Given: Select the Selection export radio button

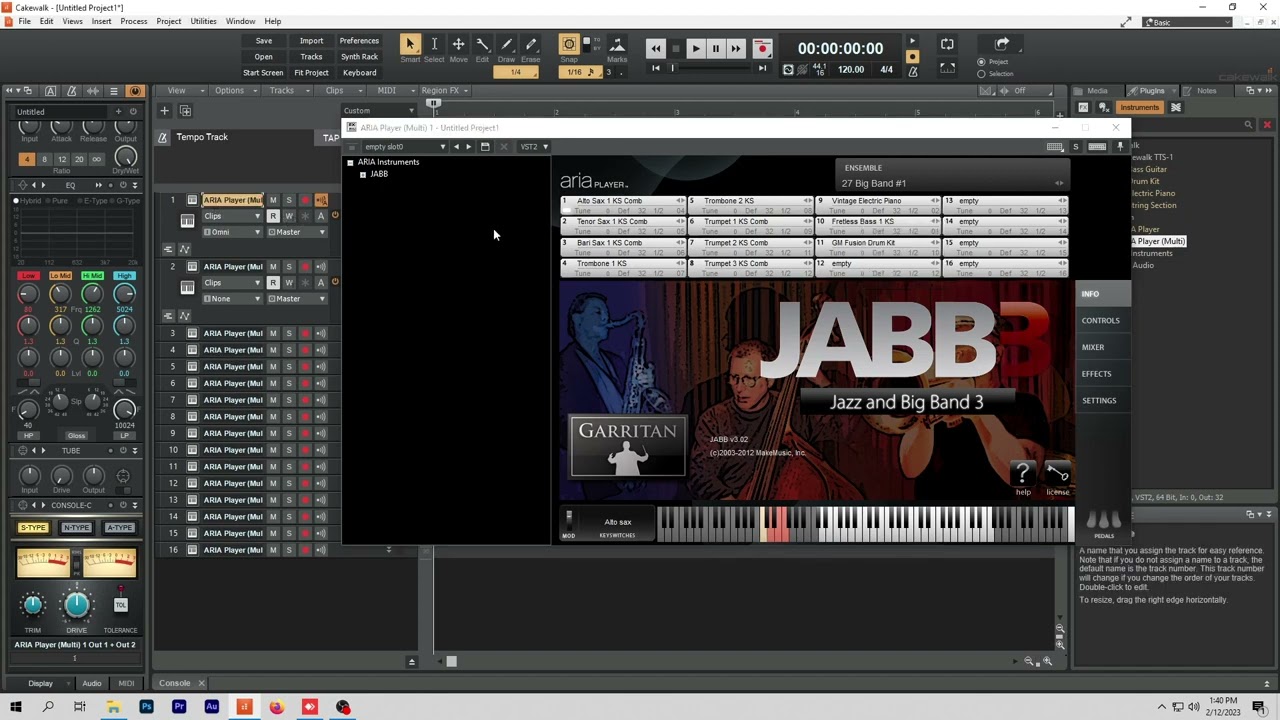Looking at the screenshot, I should click(x=981, y=74).
